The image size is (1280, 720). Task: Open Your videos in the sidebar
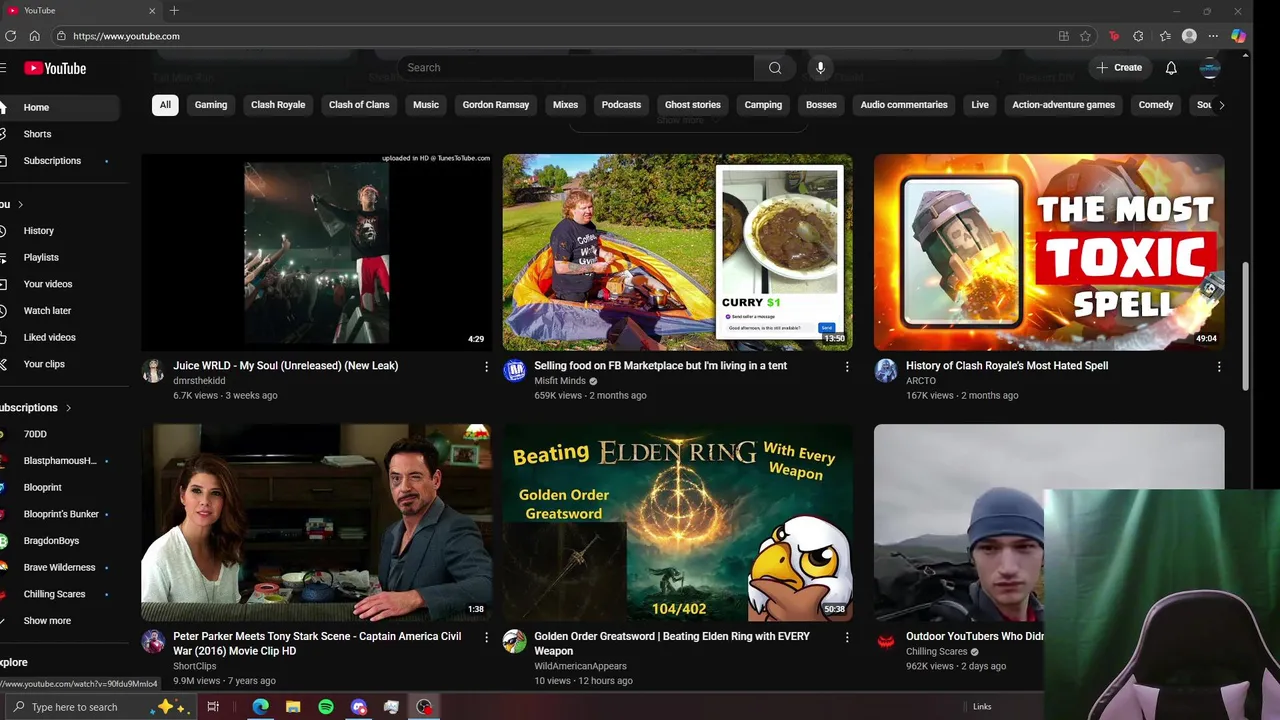(48, 284)
